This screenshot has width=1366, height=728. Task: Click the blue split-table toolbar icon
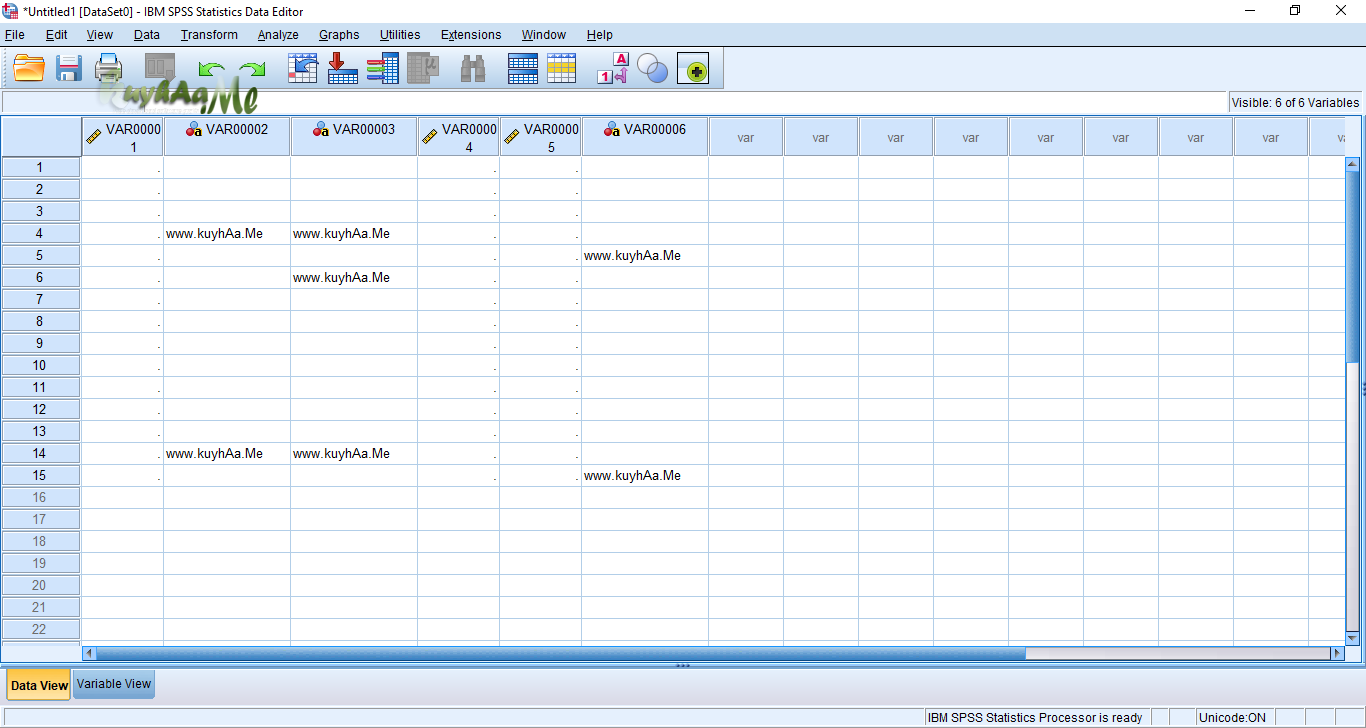coord(523,68)
